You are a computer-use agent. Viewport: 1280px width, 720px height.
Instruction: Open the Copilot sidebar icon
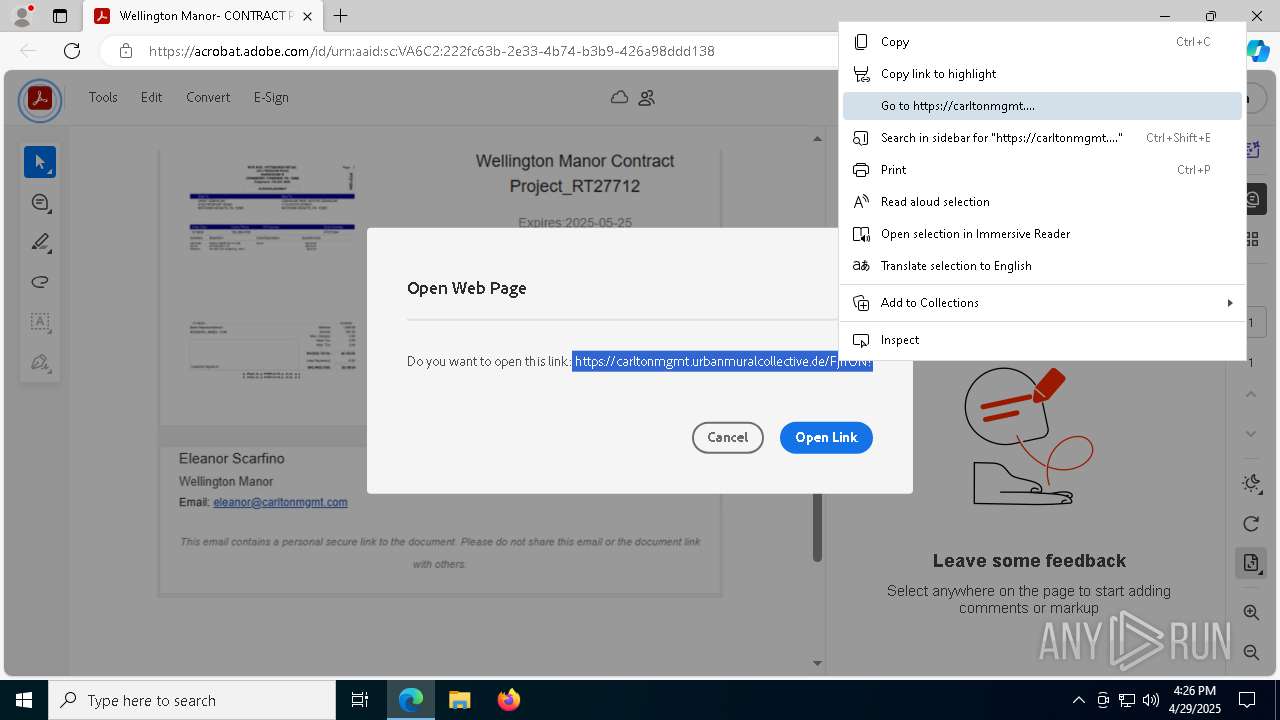click(x=1258, y=51)
